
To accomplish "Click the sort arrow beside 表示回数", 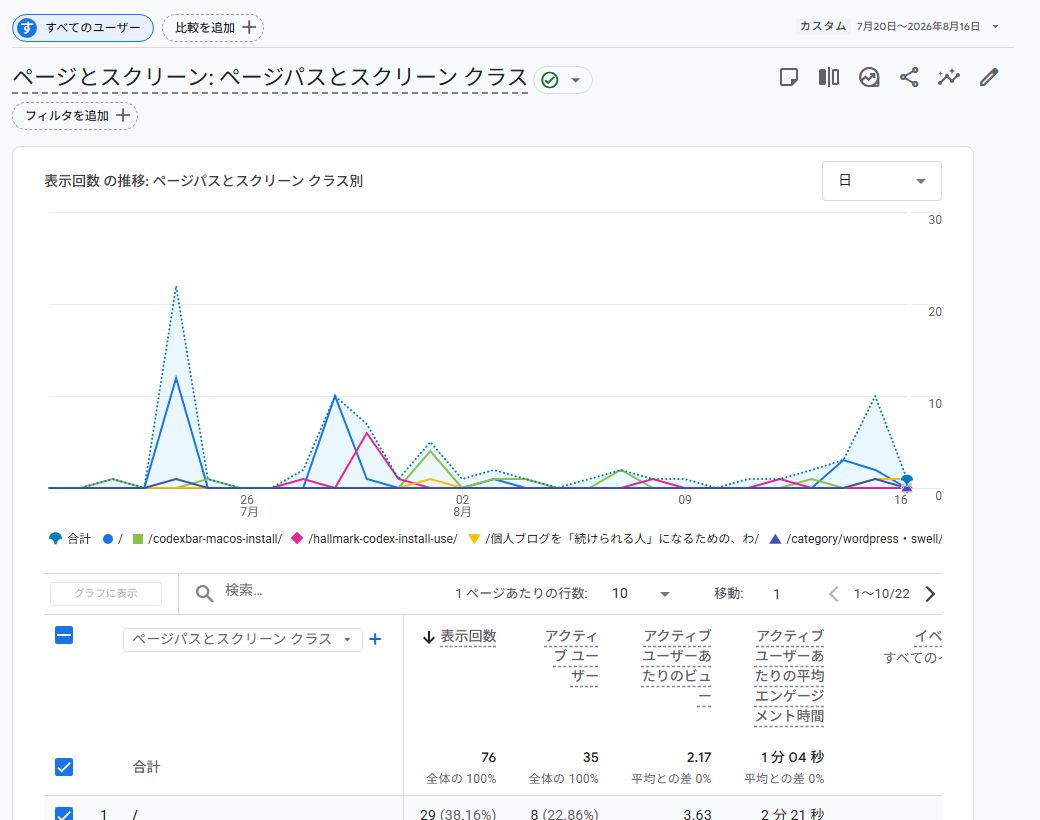I will click(428, 638).
